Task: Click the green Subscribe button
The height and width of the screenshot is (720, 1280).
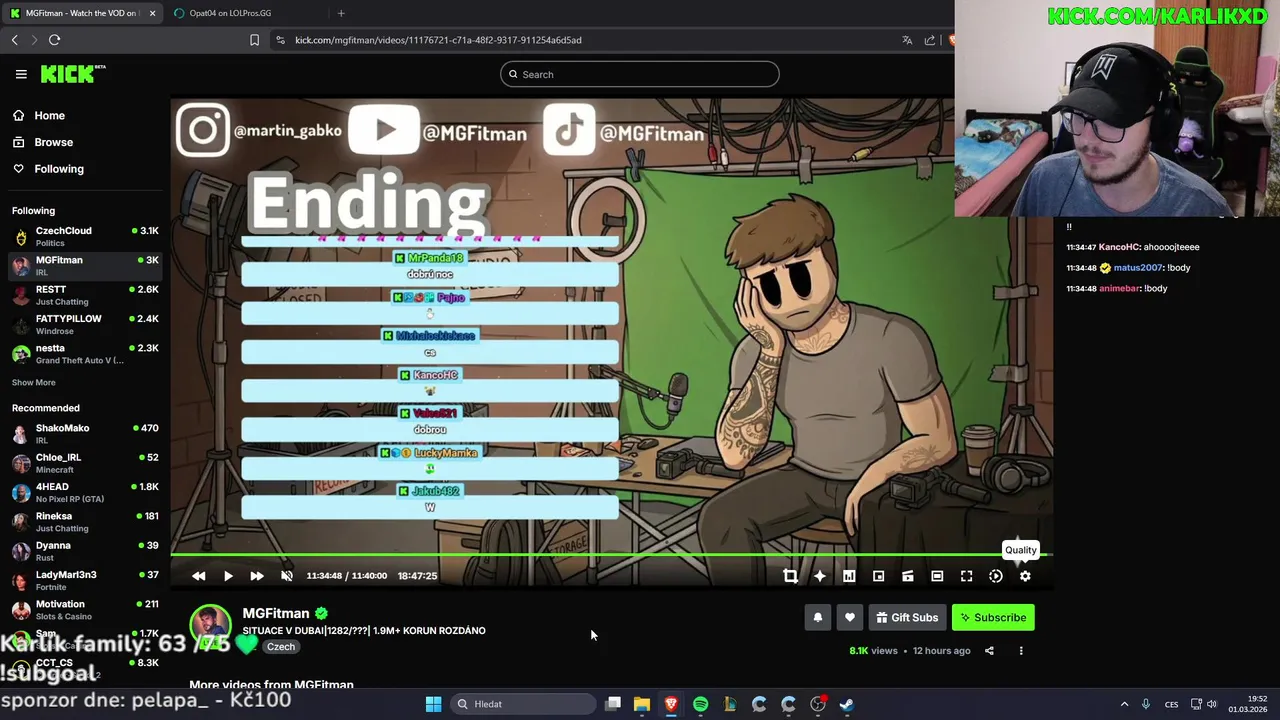Action: 993,618
